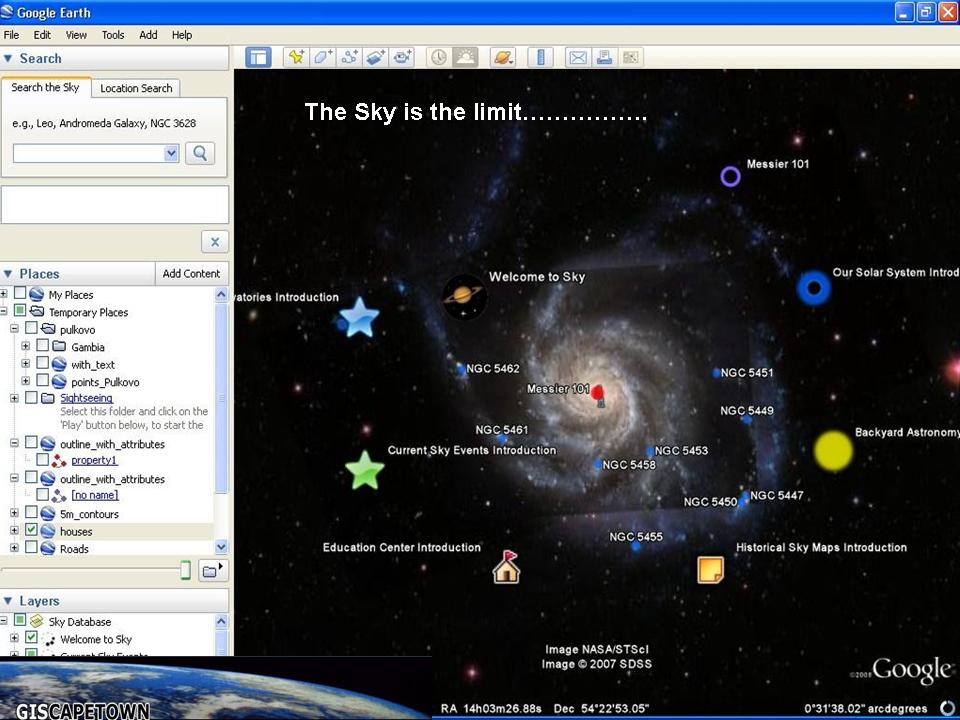
Task: Open the Places folder tour button
Action: [x=213, y=571]
